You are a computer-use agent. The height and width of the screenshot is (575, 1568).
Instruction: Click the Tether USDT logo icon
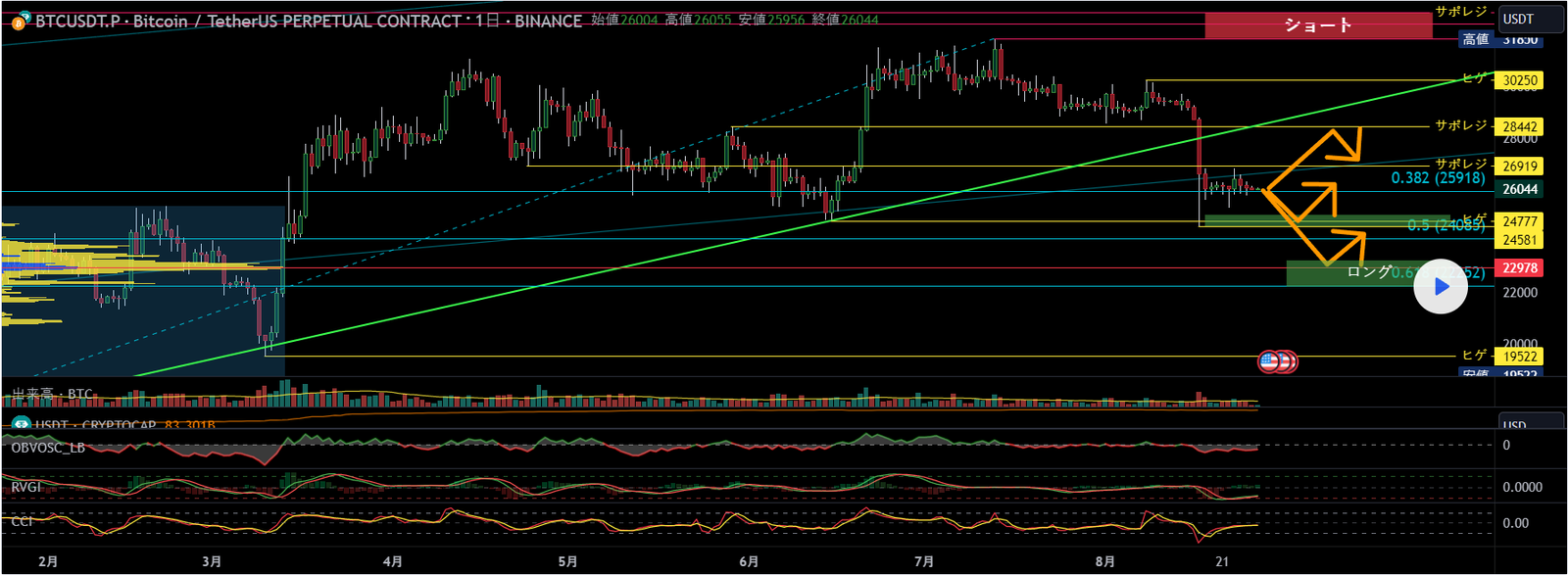(x=21, y=425)
